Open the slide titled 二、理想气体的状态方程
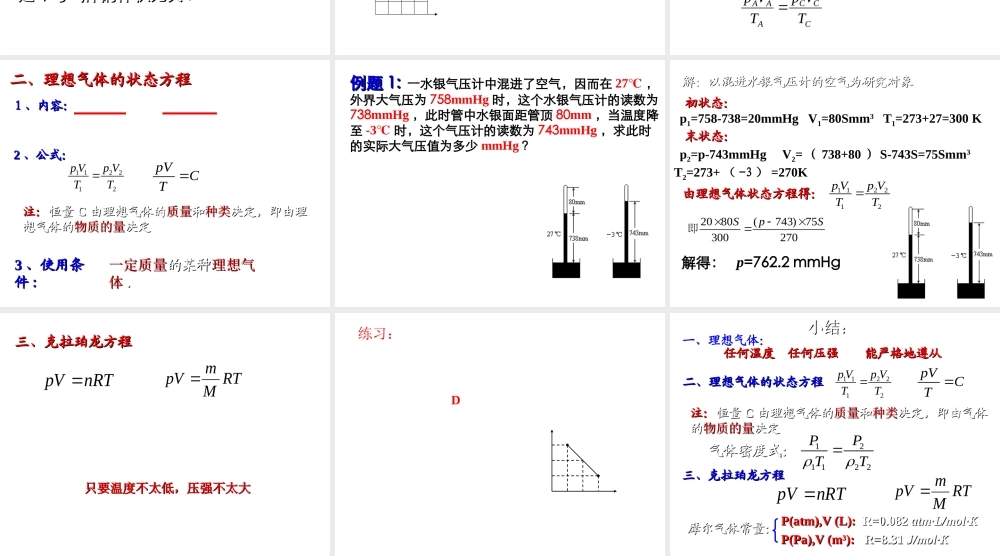Viewport: 1000px width, 556px height. (x=165, y=184)
